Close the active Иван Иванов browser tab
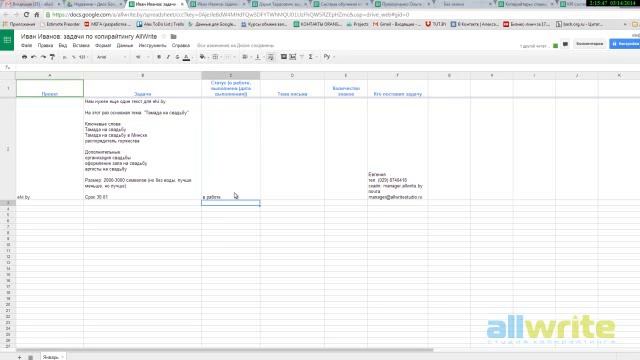The height and width of the screenshot is (360, 640). [182, 4]
